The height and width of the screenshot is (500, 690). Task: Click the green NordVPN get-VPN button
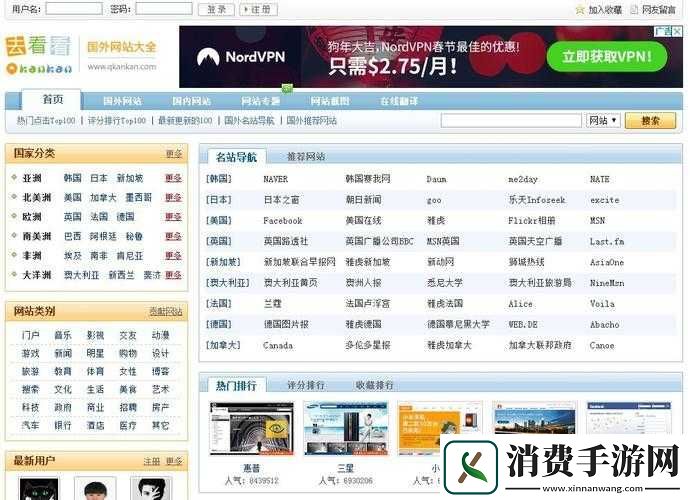[x=607, y=56]
